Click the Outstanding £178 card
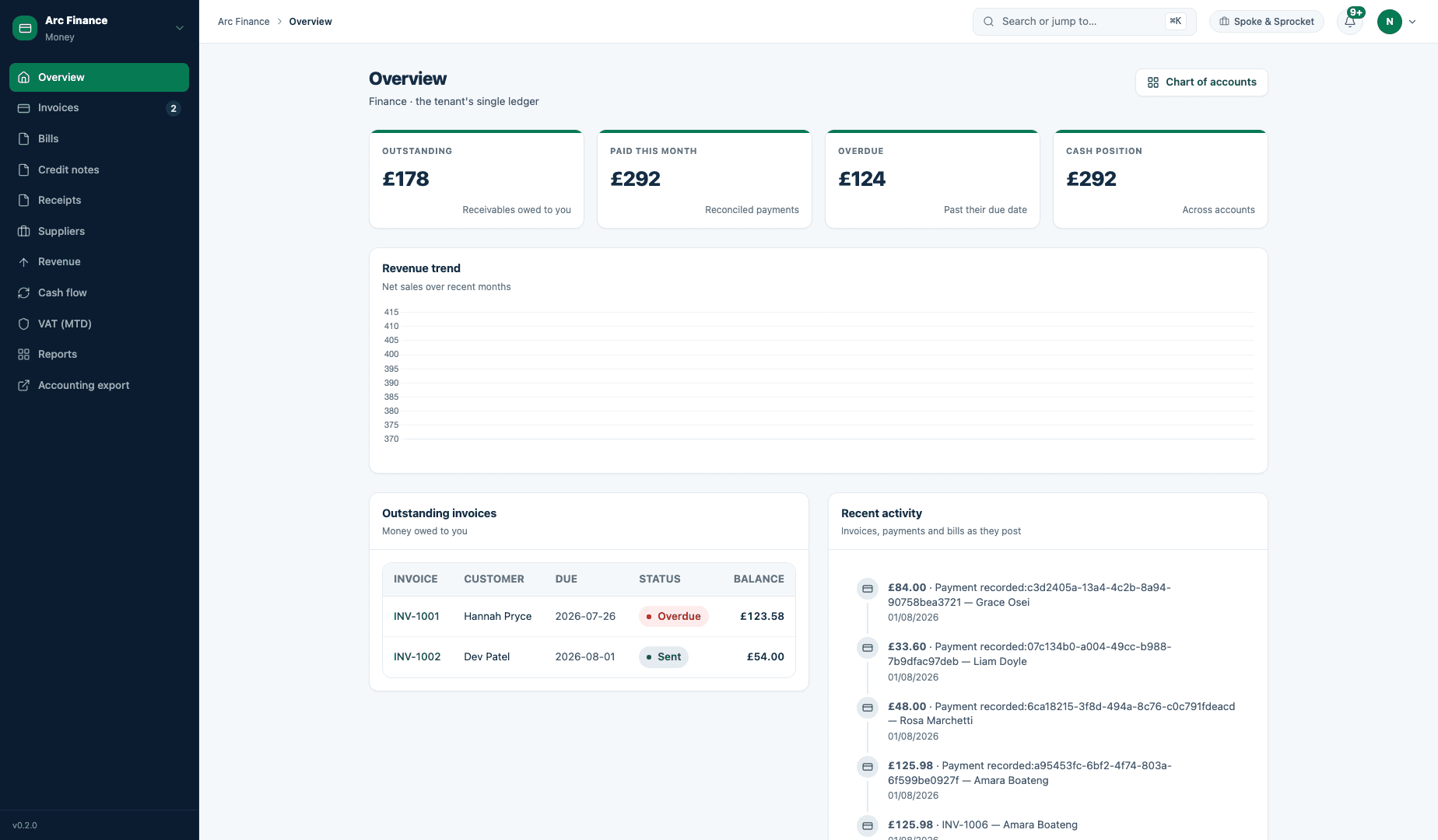The width and height of the screenshot is (1438, 840). (476, 179)
